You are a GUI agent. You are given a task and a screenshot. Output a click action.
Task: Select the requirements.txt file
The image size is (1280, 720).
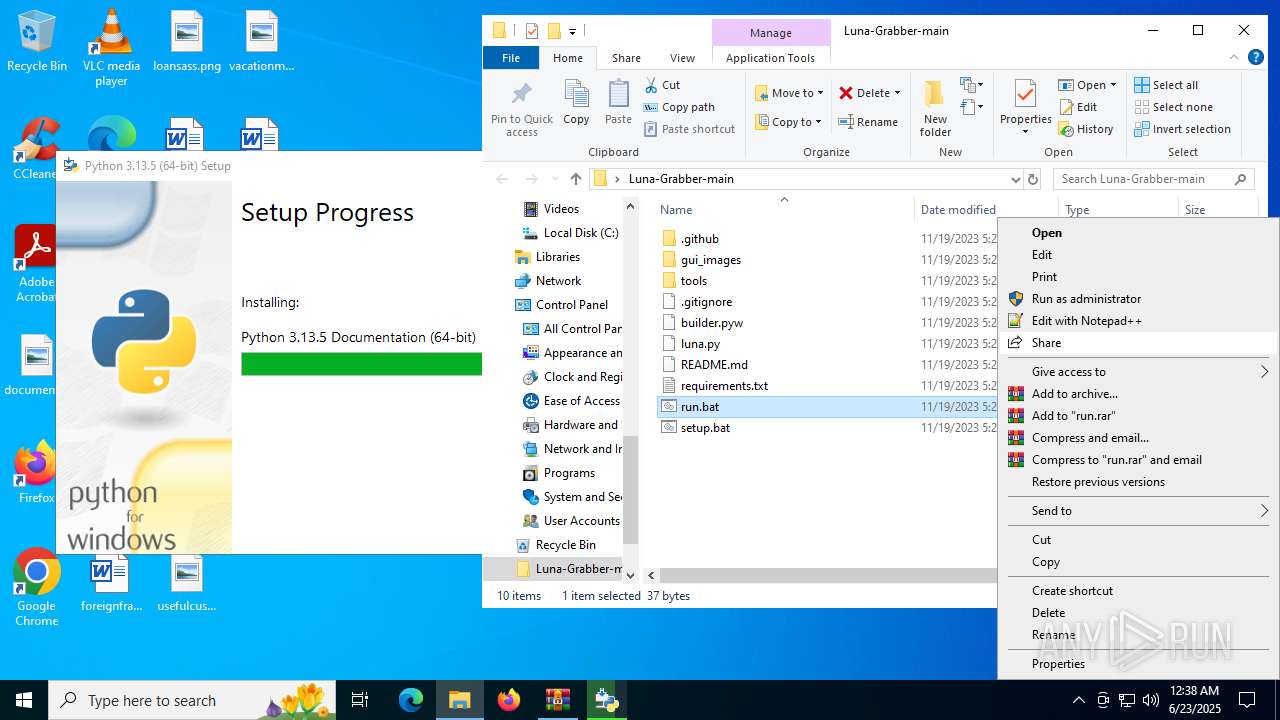tap(724, 386)
